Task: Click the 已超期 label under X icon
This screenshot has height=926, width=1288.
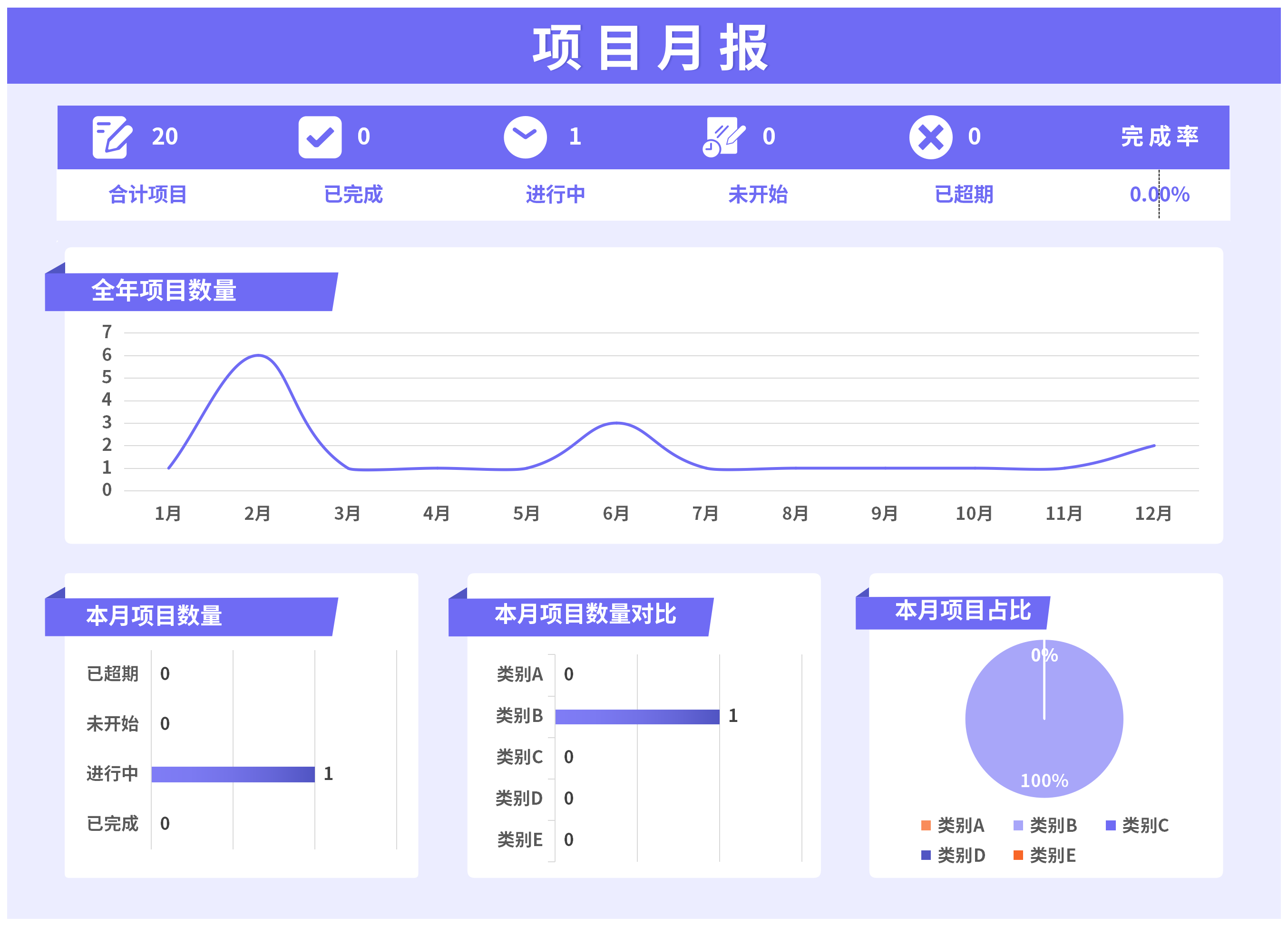Action: pyautogui.click(x=964, y=194)
